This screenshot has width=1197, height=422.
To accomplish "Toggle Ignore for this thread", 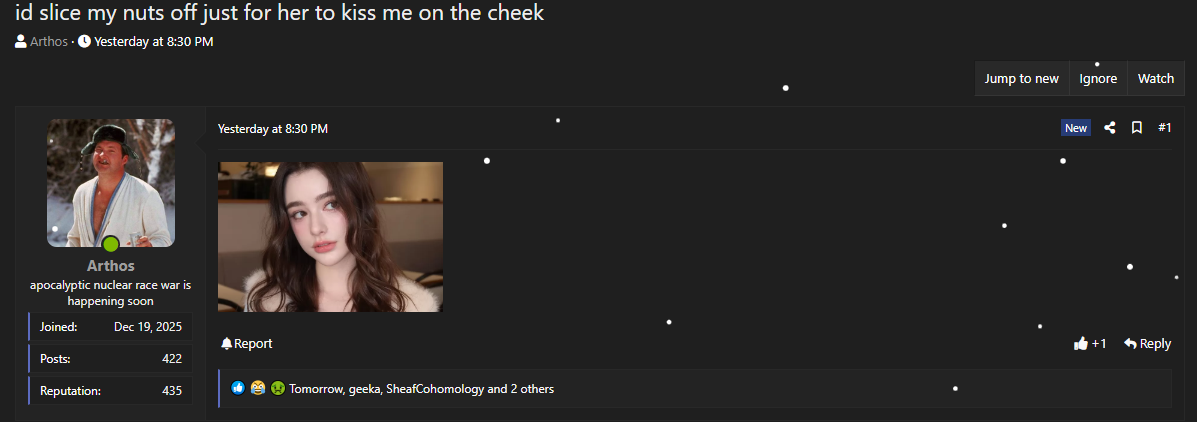I will (1098, 79).
